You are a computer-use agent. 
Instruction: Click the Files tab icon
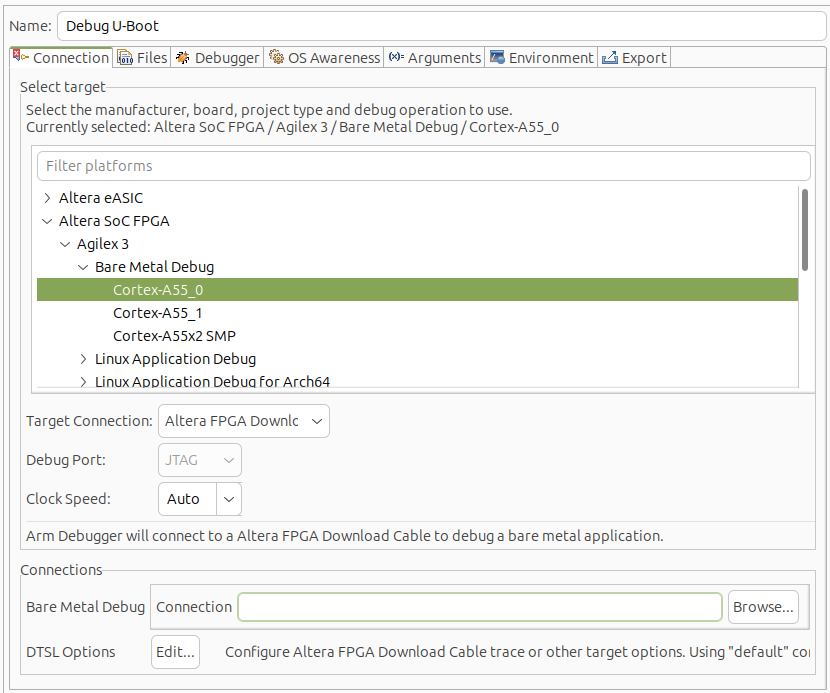125,57
